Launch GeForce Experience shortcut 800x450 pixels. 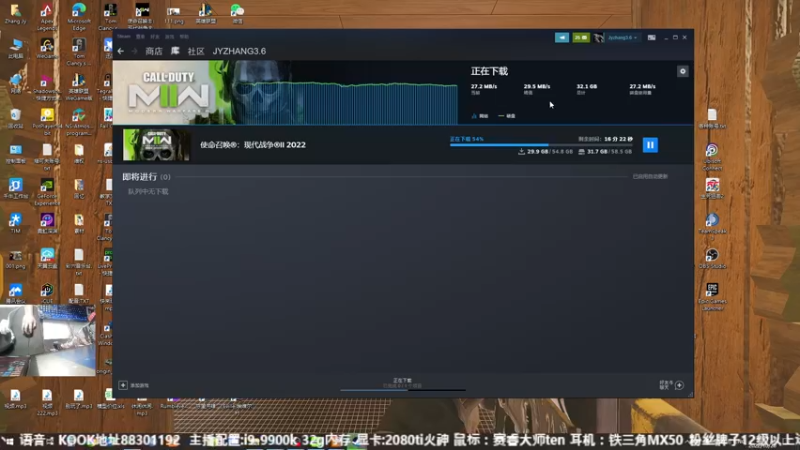47,192
